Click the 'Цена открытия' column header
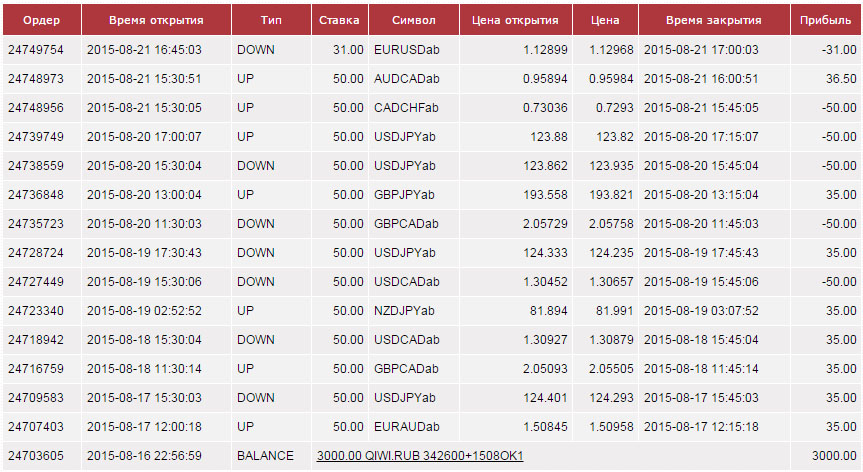Screen dimensions: 863x472 click(x=518, y=20)
